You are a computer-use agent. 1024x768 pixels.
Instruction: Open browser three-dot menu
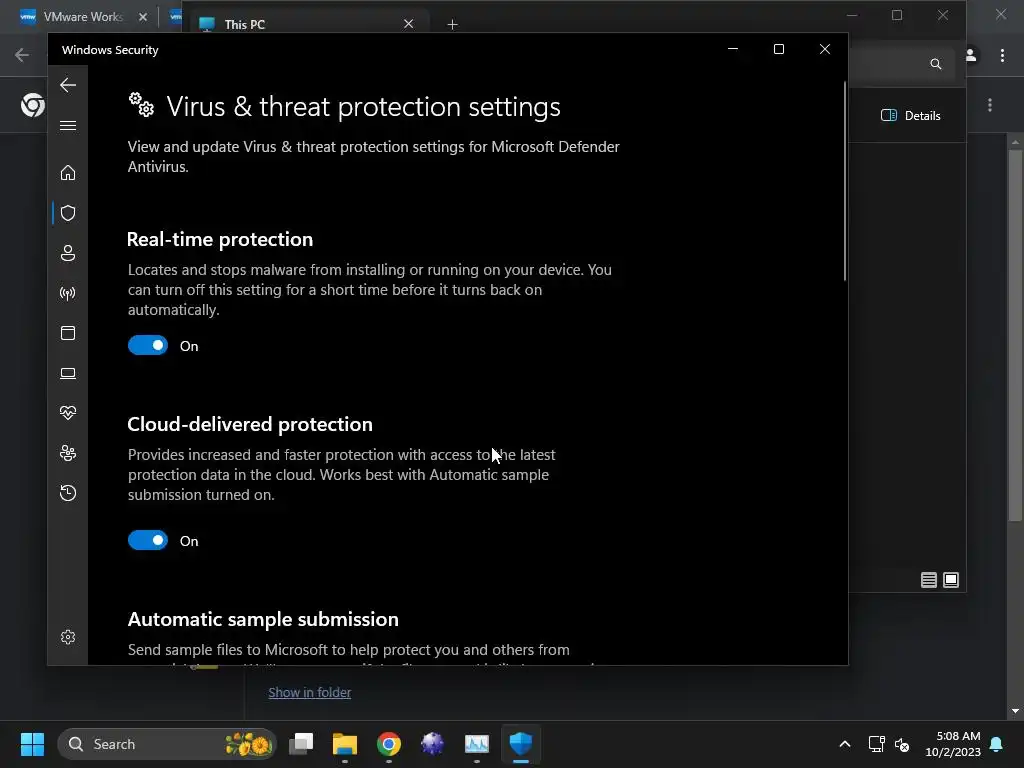tap(1002, 56)
